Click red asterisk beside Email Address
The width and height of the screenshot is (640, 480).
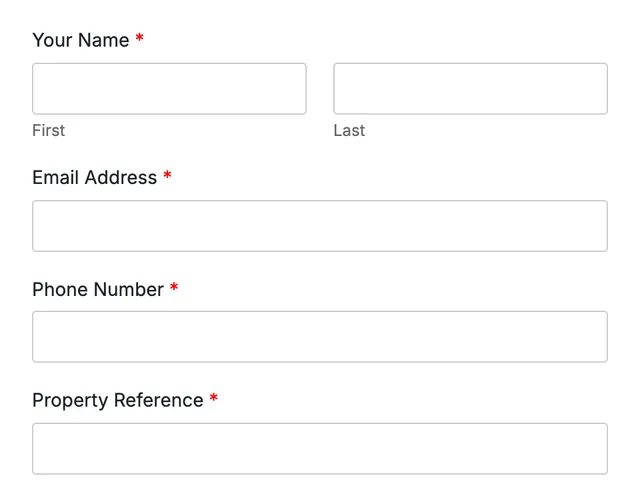(x=167, y=175)
